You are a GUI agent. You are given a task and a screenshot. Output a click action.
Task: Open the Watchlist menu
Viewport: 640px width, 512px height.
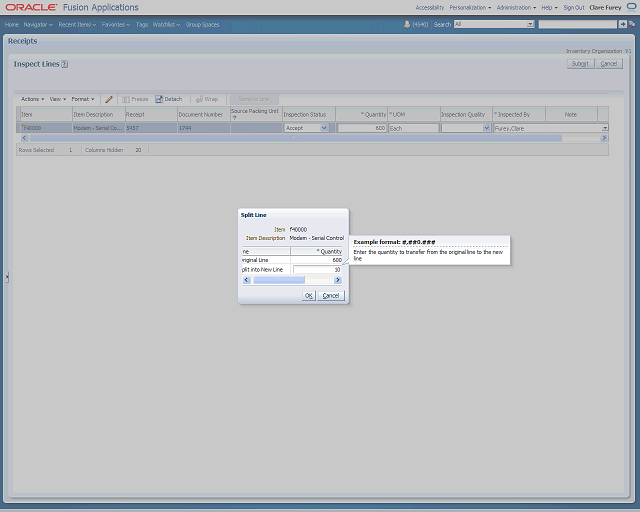166,24
